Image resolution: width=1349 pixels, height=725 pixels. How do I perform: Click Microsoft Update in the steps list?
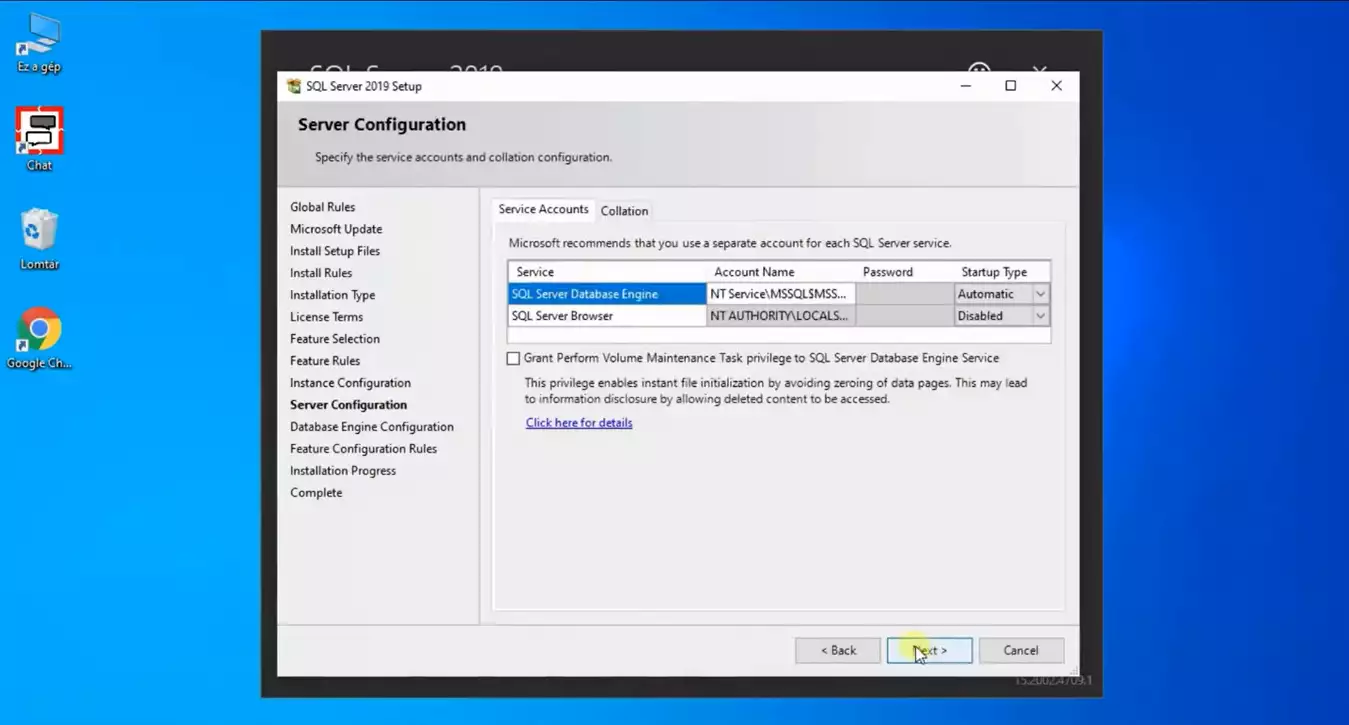point(336,229)
